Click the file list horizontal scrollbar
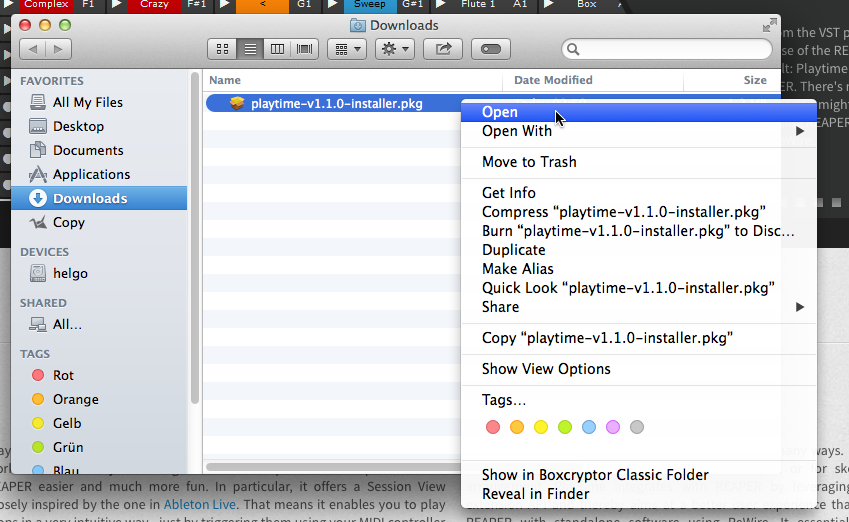This screenshot has width=849, height=522. pyautogui.click(x=333, y=467)
